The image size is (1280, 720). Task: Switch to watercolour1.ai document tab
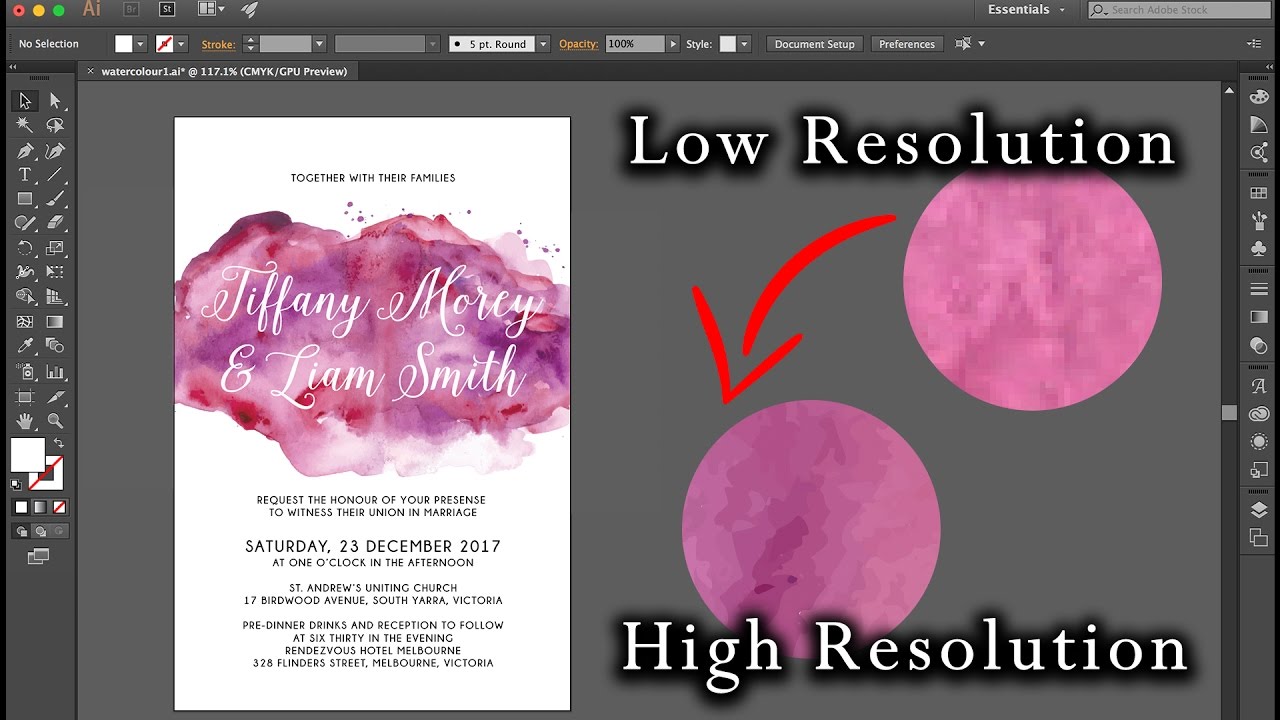tap(224, 71)
